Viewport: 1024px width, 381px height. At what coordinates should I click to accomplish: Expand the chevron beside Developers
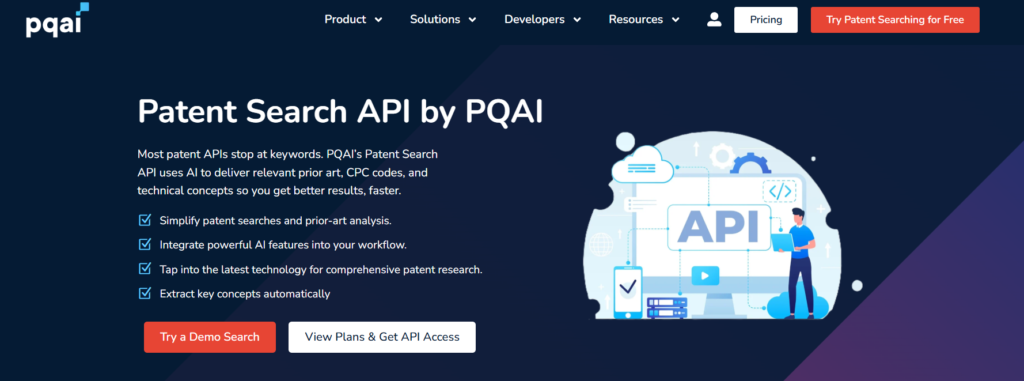[x=577, y=20]
